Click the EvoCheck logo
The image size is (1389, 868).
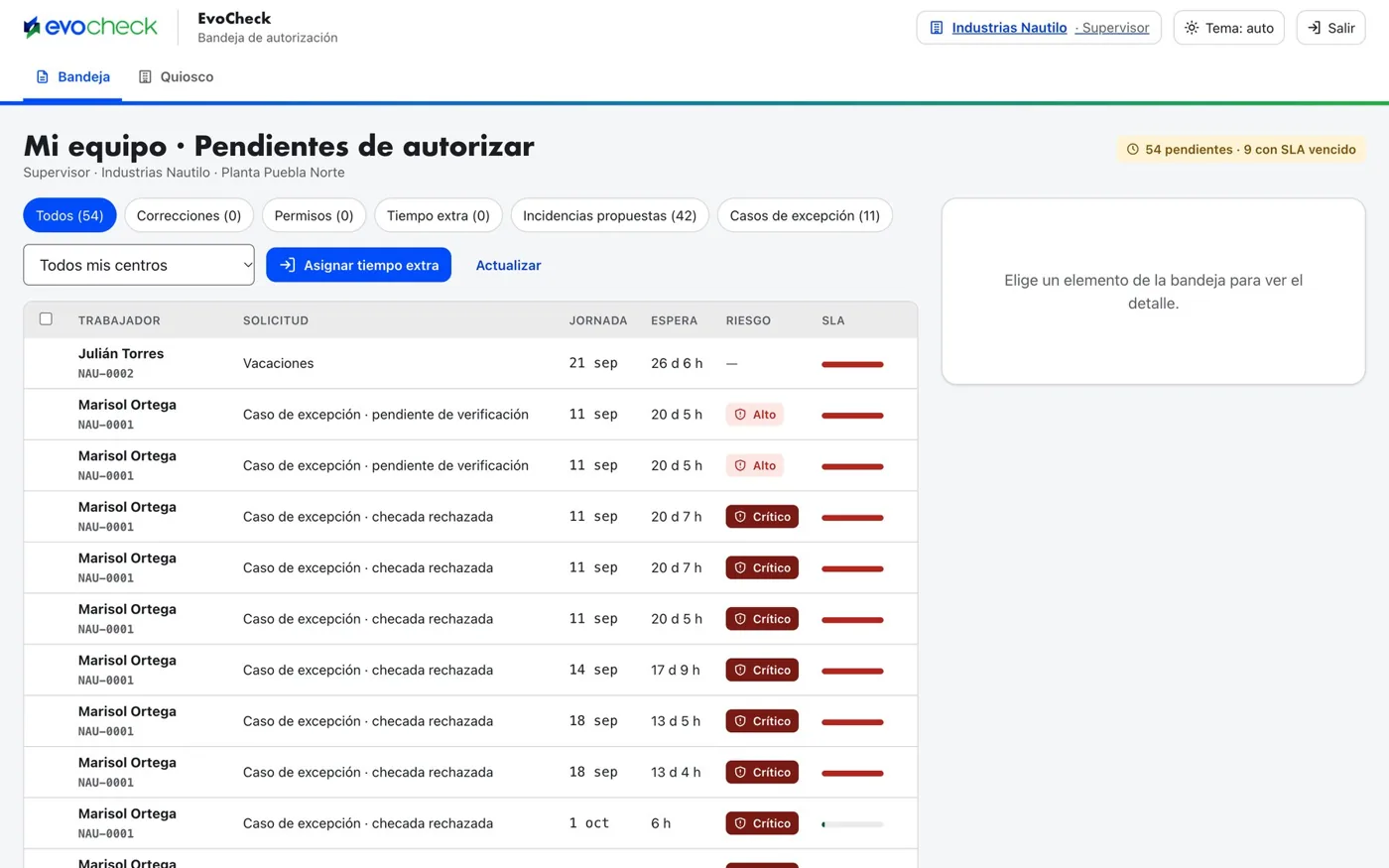(x=90, y=27)
